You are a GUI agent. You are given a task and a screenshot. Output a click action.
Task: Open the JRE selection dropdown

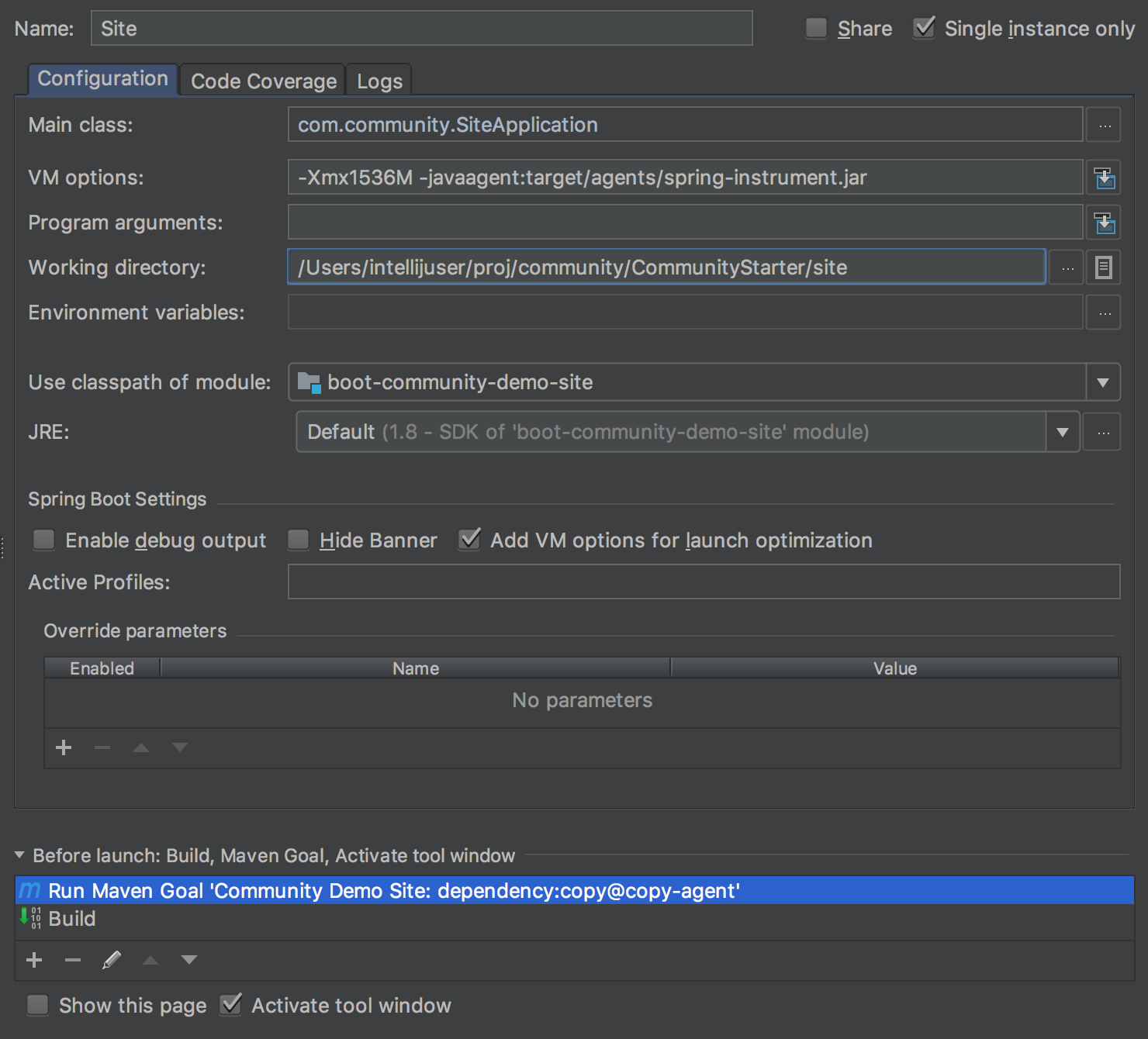pos(1062,432)
